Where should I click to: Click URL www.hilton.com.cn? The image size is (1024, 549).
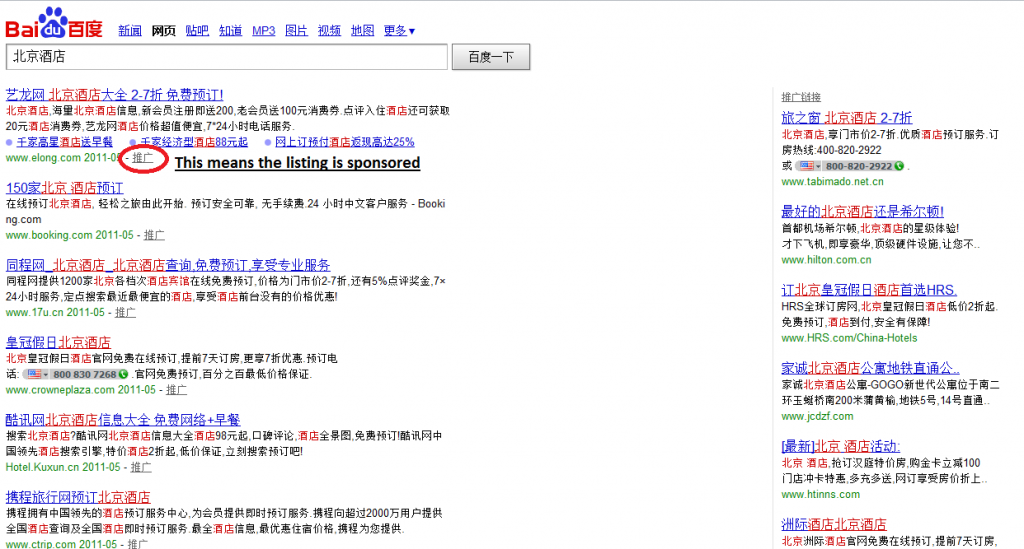826,259
